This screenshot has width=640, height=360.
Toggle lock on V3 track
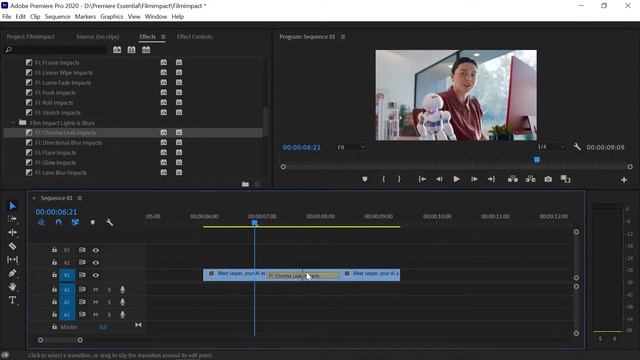coord(54,250)
